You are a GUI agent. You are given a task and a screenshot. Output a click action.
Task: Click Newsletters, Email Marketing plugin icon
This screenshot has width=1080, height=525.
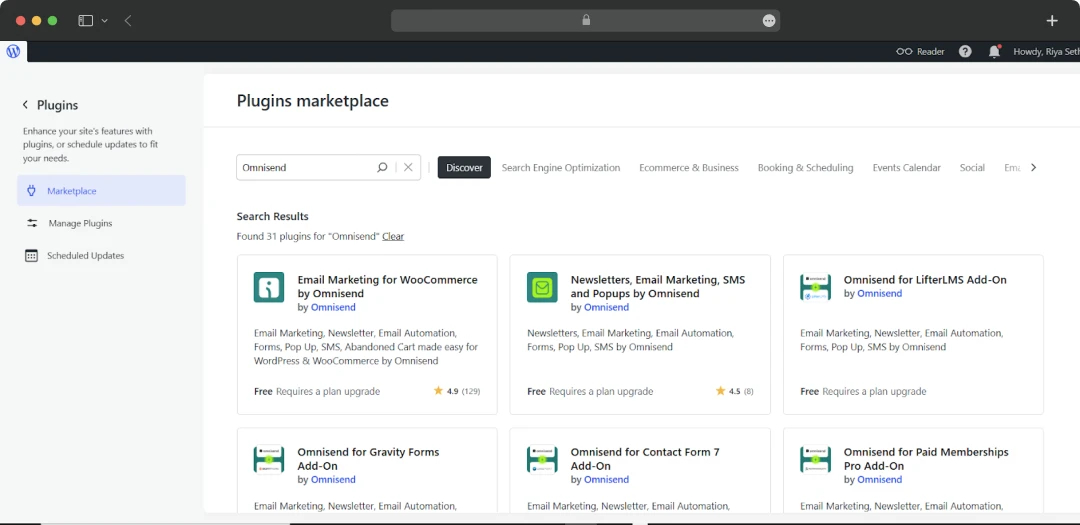click(542, 287)
